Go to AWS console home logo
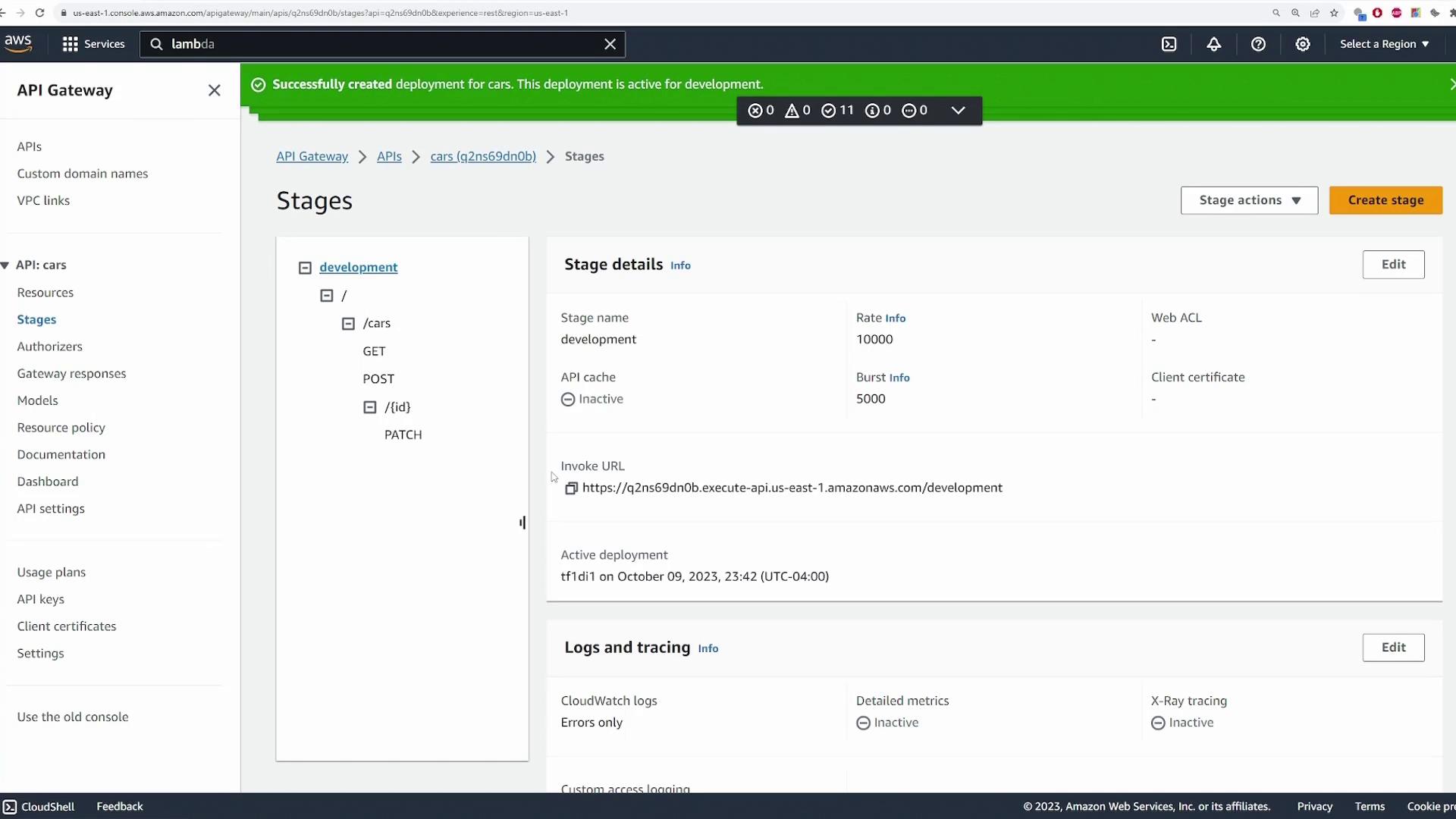 click(18, 43)
